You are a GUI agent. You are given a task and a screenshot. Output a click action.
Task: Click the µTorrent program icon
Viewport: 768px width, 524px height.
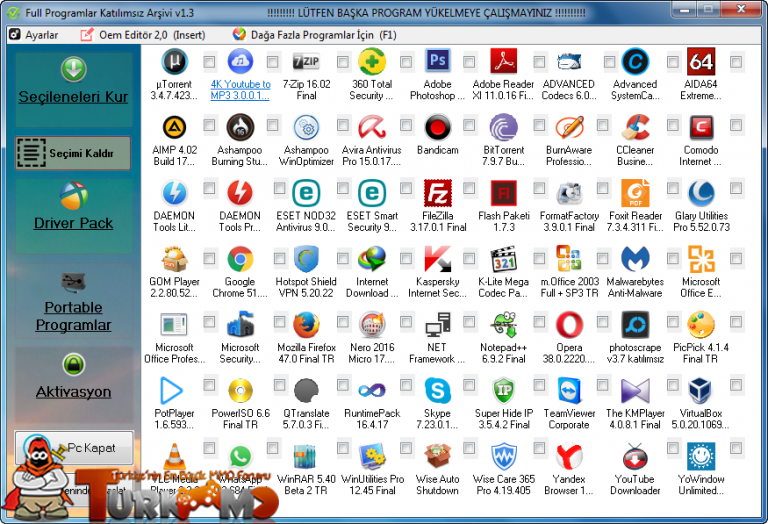(174, 62)
